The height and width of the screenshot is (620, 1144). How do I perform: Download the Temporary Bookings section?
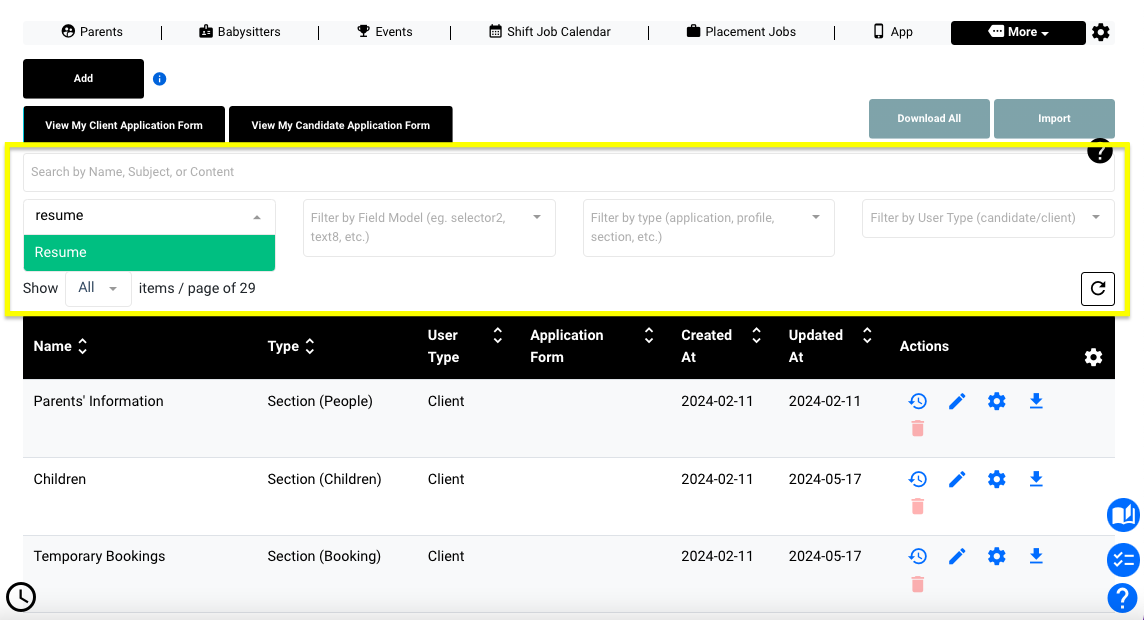click(1036, 556)
